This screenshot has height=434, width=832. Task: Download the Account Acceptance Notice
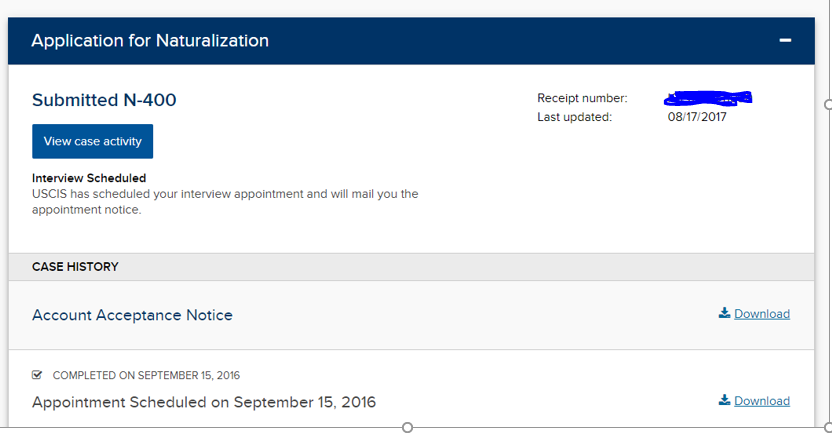pos(761,314)
